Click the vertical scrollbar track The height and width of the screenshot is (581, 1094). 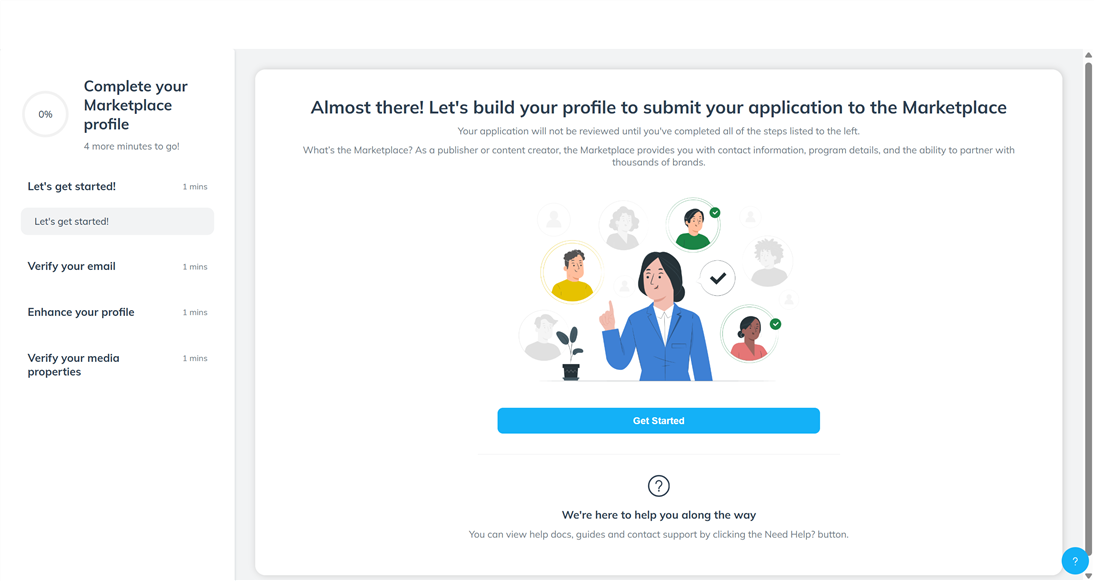(x=1087, y=300)
